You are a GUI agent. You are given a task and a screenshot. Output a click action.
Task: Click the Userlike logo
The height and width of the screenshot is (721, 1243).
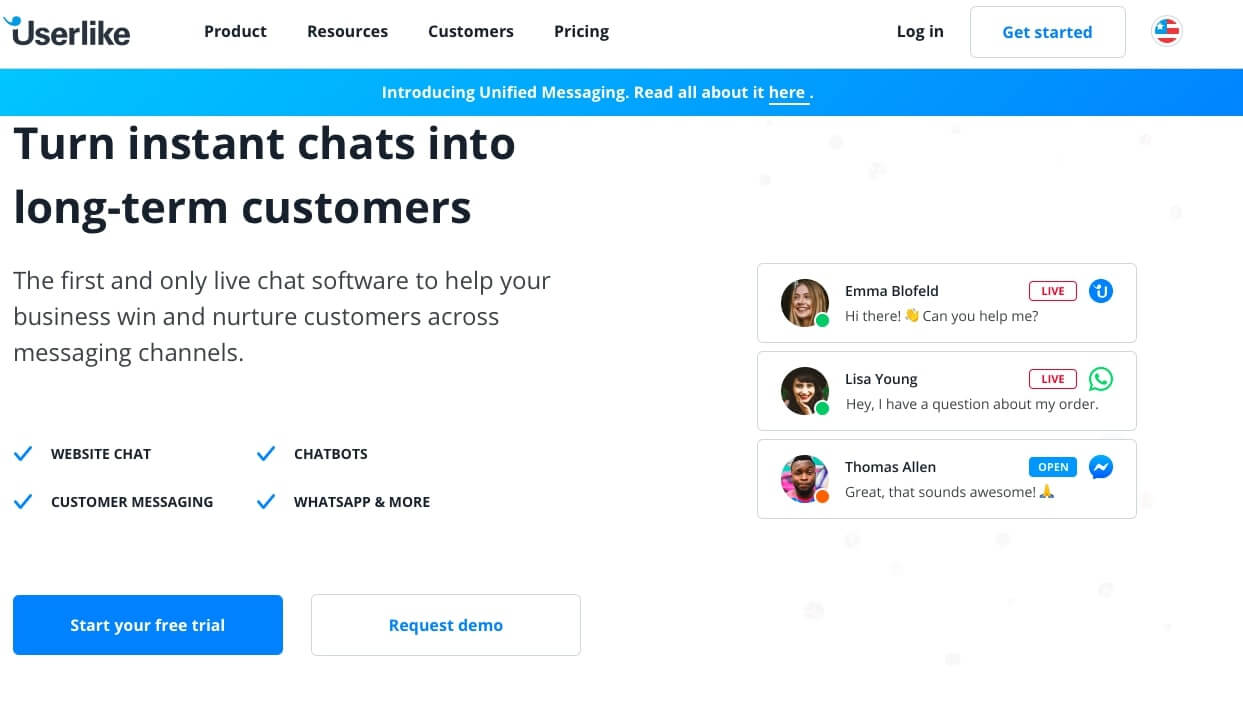tap(67, 32)
